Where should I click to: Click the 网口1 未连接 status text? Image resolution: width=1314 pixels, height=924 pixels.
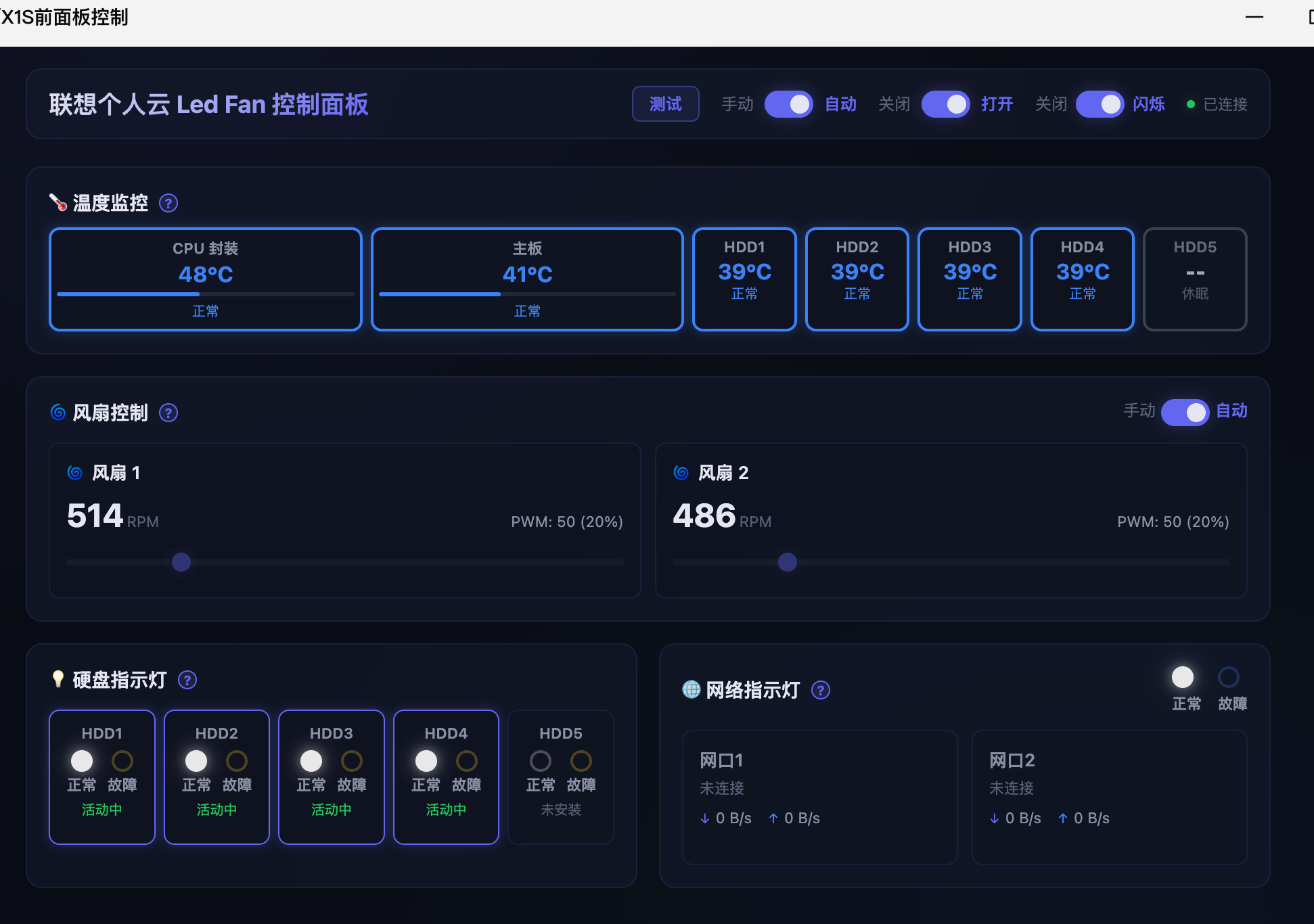coord(722,789)
